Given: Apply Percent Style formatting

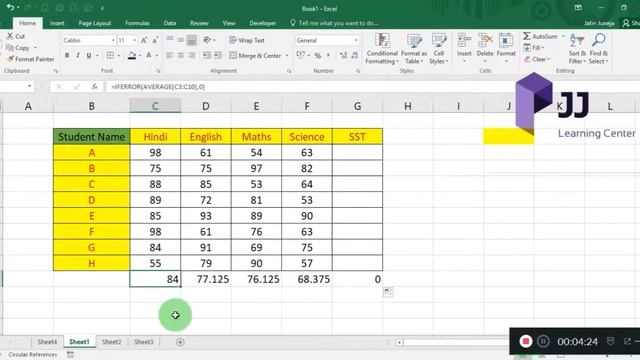Looking at the screenshot, I should coord(318,56).
